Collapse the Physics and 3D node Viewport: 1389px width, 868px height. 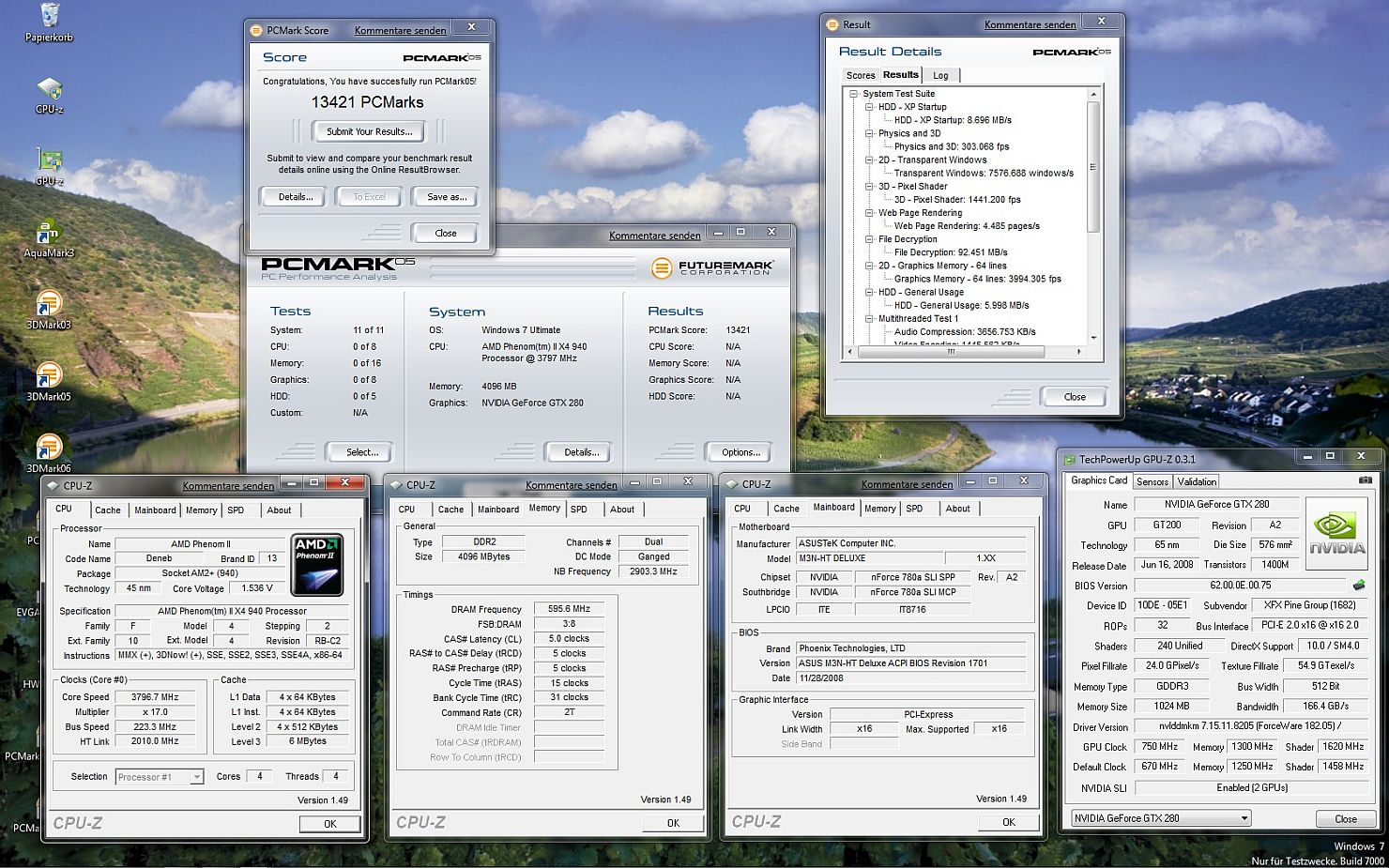pyautogui.click(x=869, y=133)
